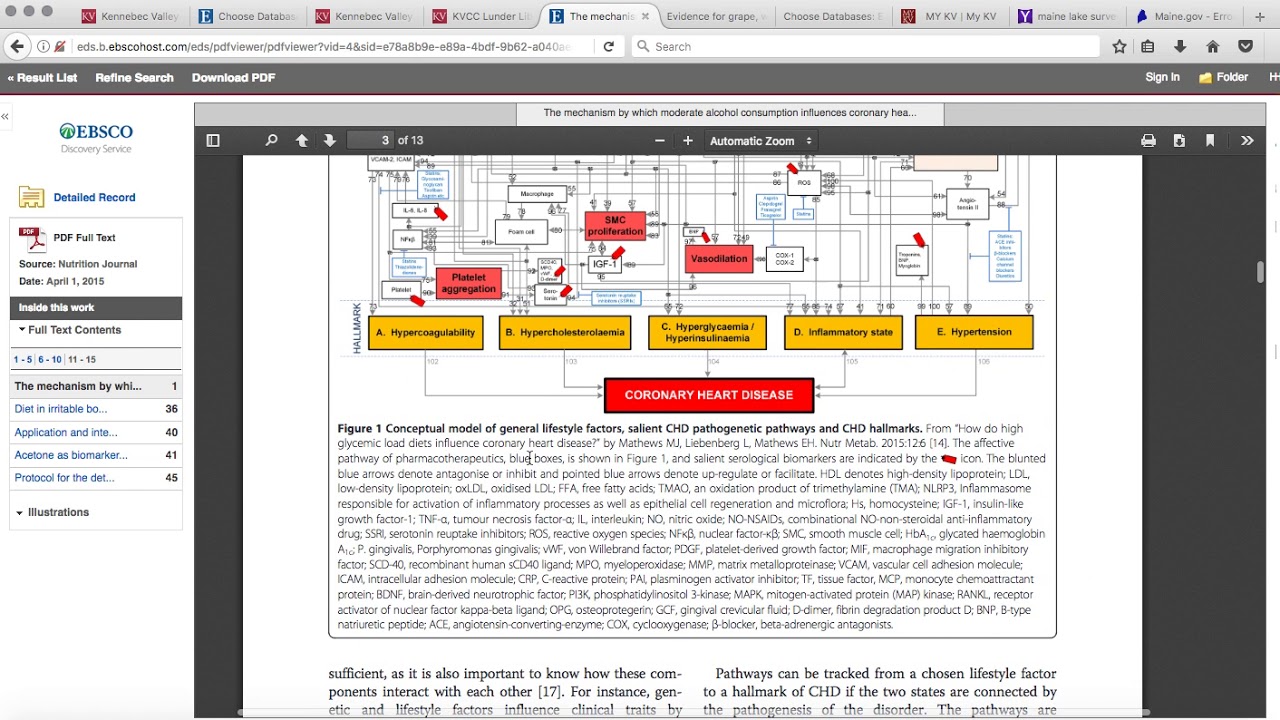Open the Pocket icon in the browser toolbar
This screenshot has width=1280, height=720.
pos(1245,46)
